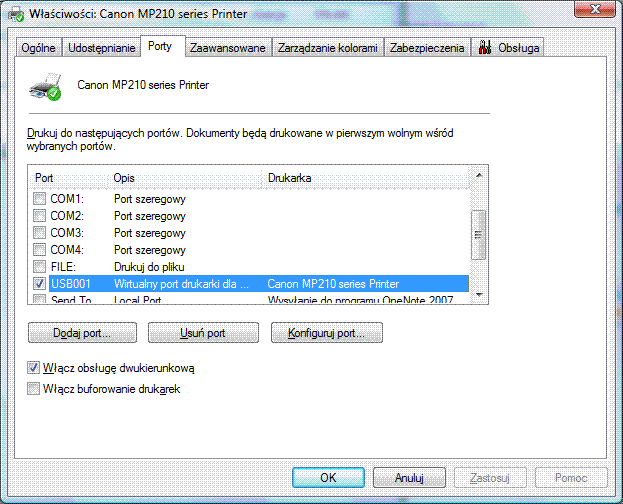Image resolution: width=623 pixels, height=504 pixels.
Task: Open the Zaawansowane tab
Action: click(x=228, y=48)
